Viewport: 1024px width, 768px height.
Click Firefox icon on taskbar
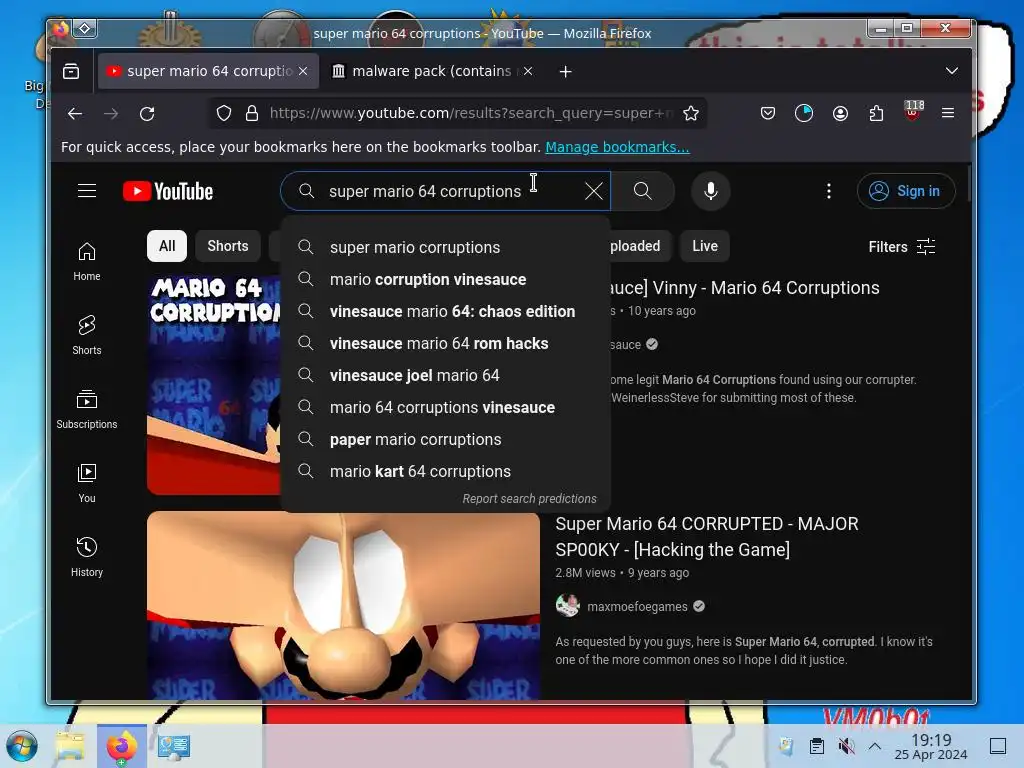coord(121,746)
